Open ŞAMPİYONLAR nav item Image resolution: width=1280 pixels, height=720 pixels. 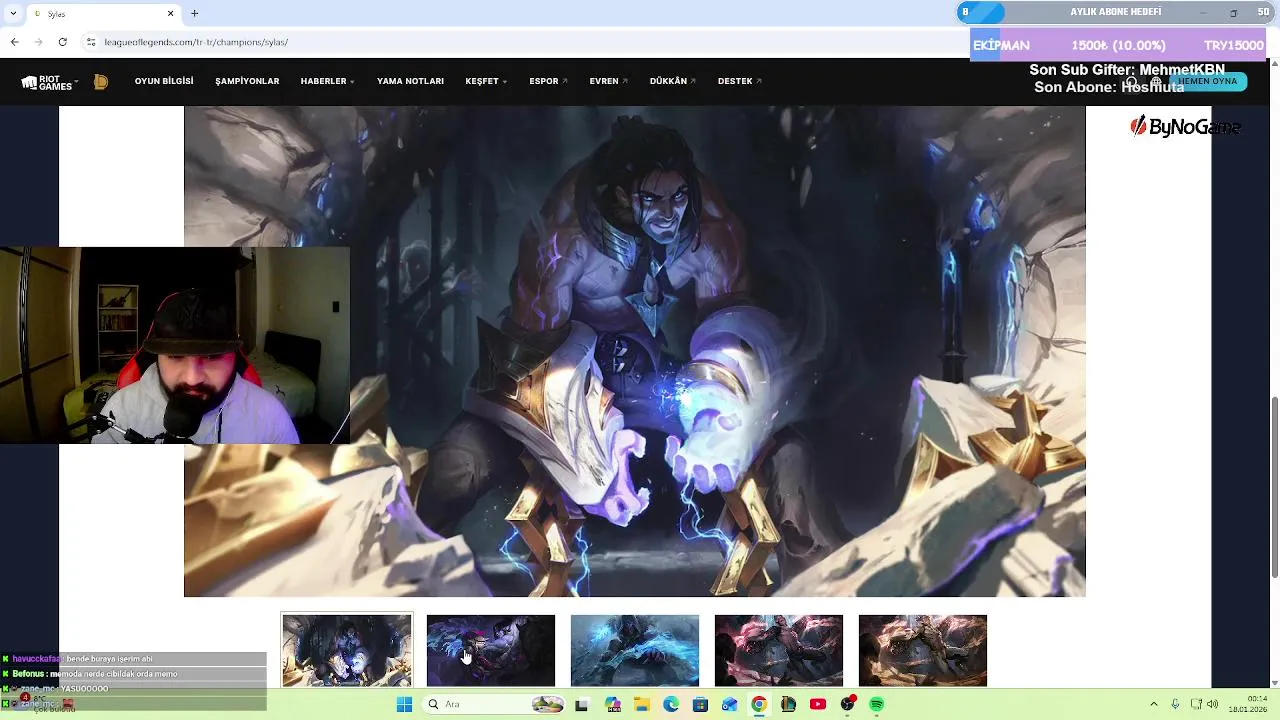(x=247, y=81)
